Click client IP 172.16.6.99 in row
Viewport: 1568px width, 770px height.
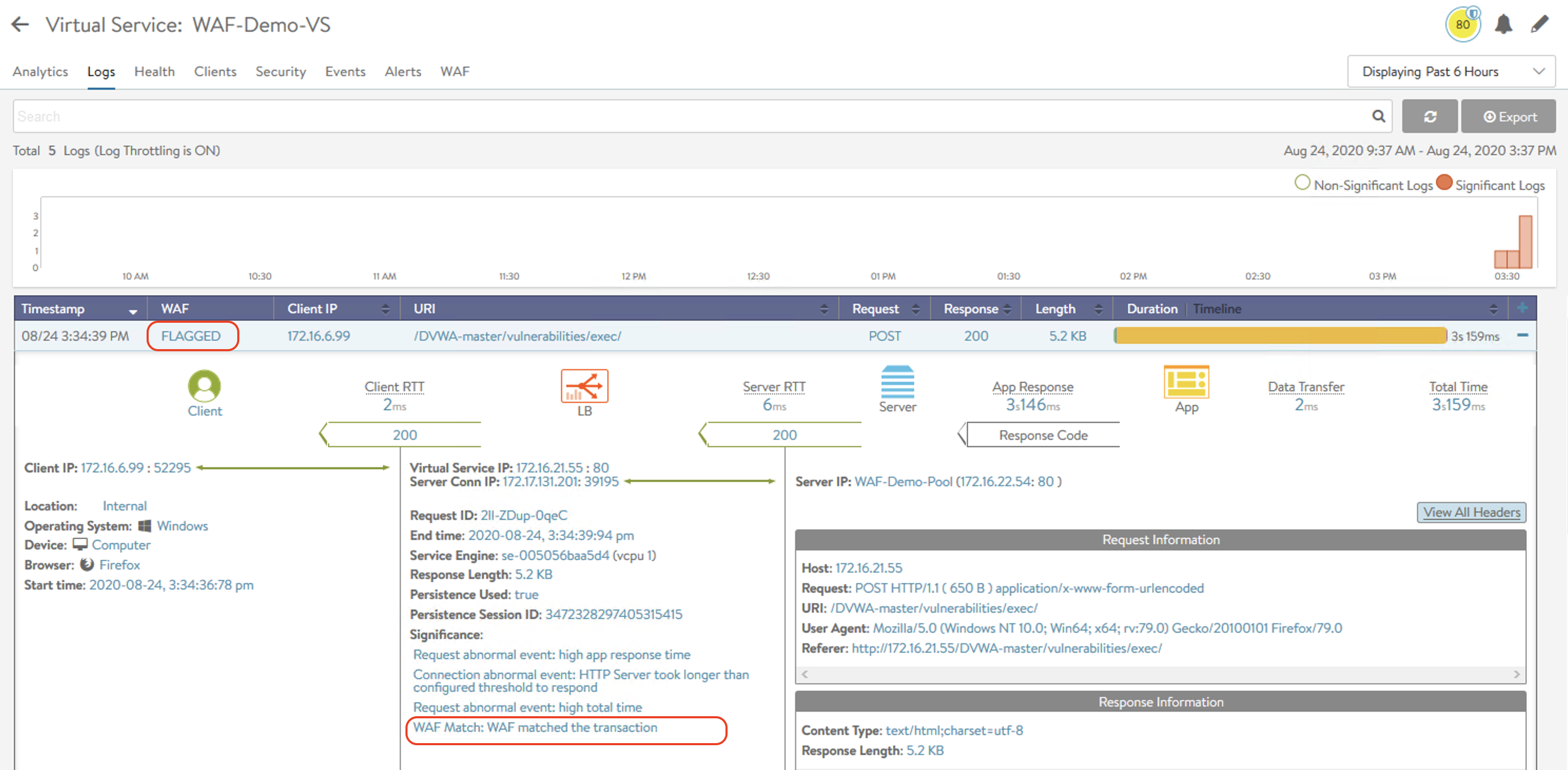point(318,336)
